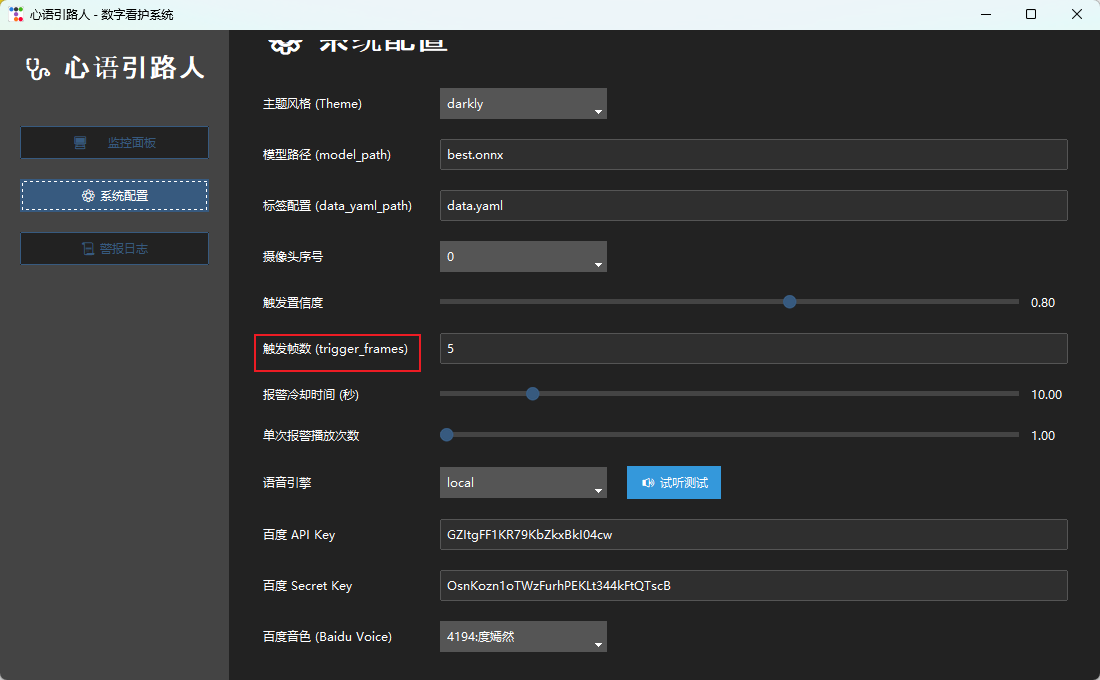Click the 单次报警播放次数 slider handle

coord(447,435)
